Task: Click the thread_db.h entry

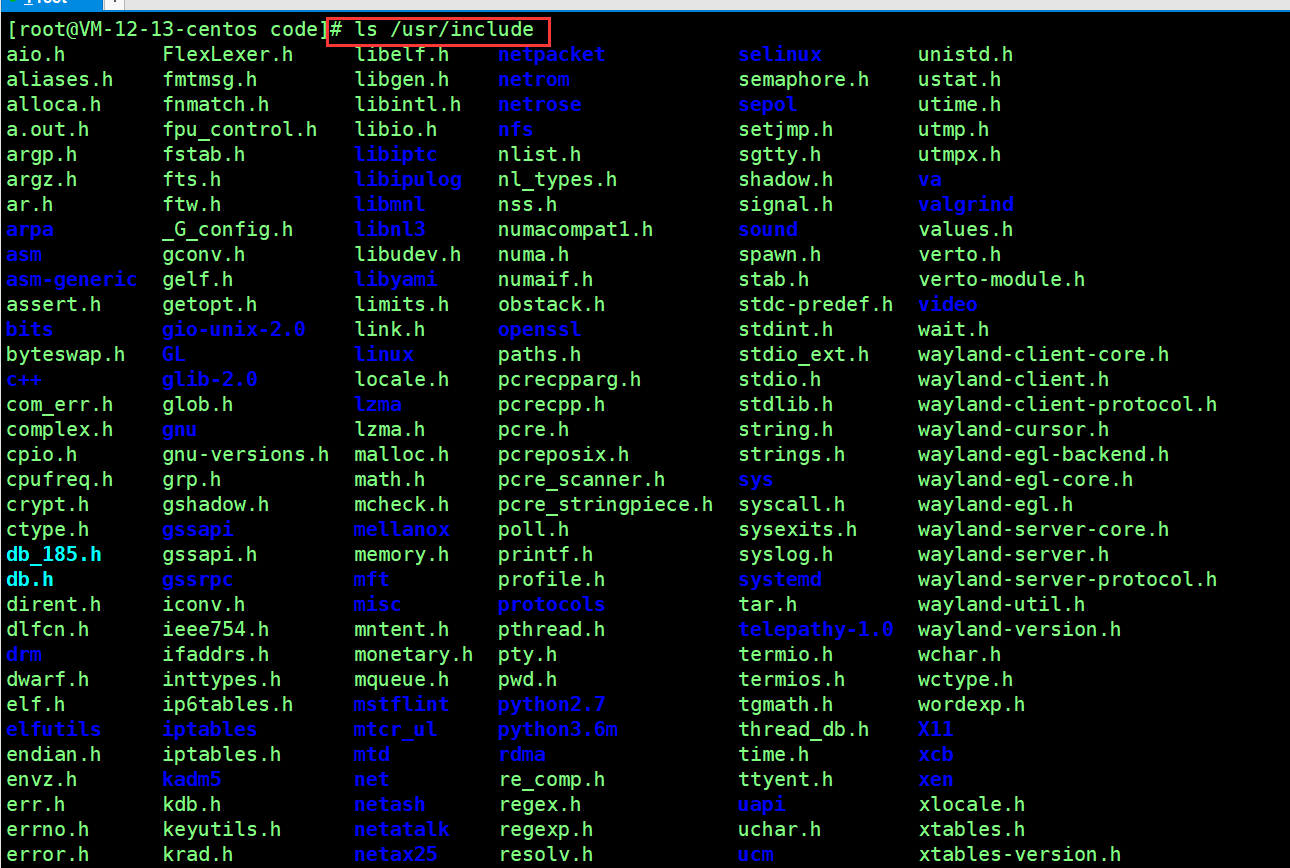Action: click(803, 730)
